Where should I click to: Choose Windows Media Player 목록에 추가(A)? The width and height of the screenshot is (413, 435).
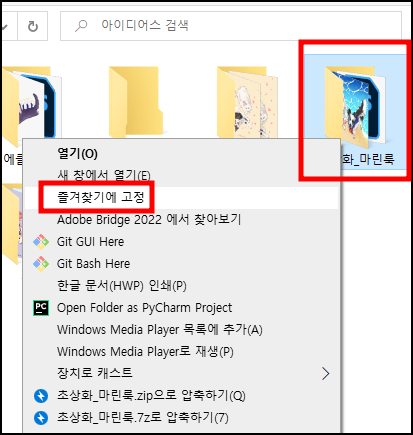coord(182,330)
